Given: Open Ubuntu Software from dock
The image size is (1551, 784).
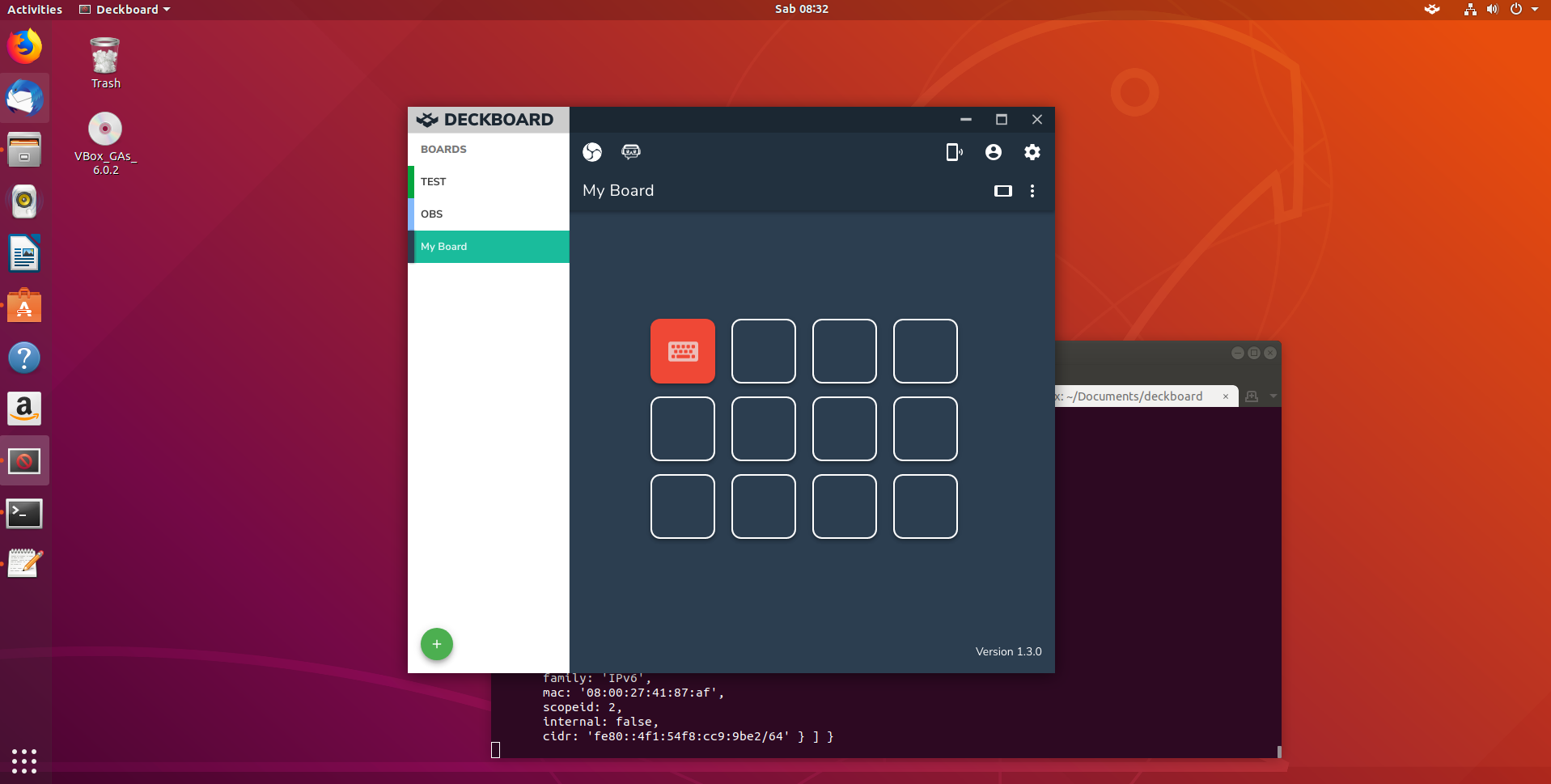Looking at the screenshot, I should point(25,305).
